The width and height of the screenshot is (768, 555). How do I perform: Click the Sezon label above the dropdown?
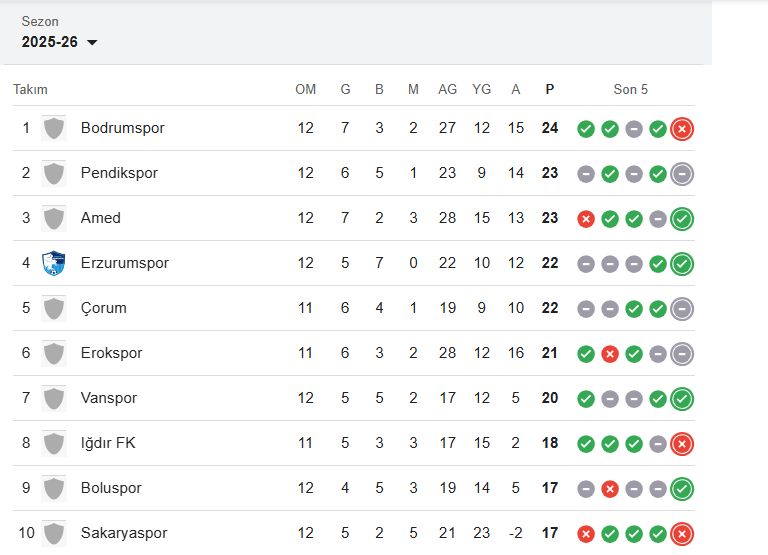40,21
